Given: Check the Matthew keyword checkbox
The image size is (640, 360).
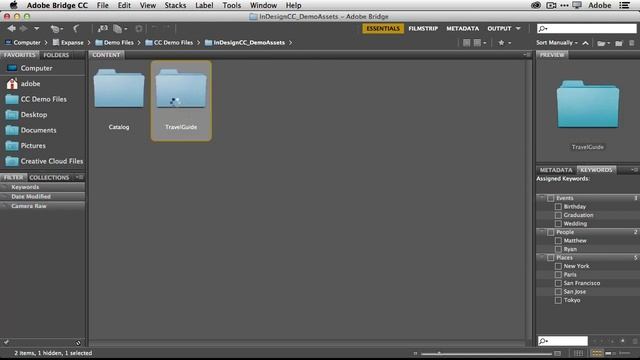Looking at the screenshot, I should pos(558,240).
